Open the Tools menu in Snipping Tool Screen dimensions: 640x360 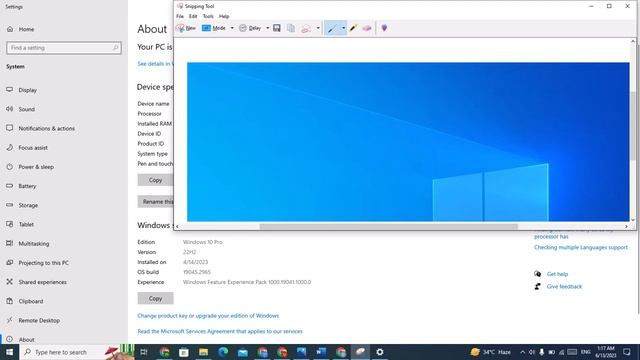tap(208, 16)
